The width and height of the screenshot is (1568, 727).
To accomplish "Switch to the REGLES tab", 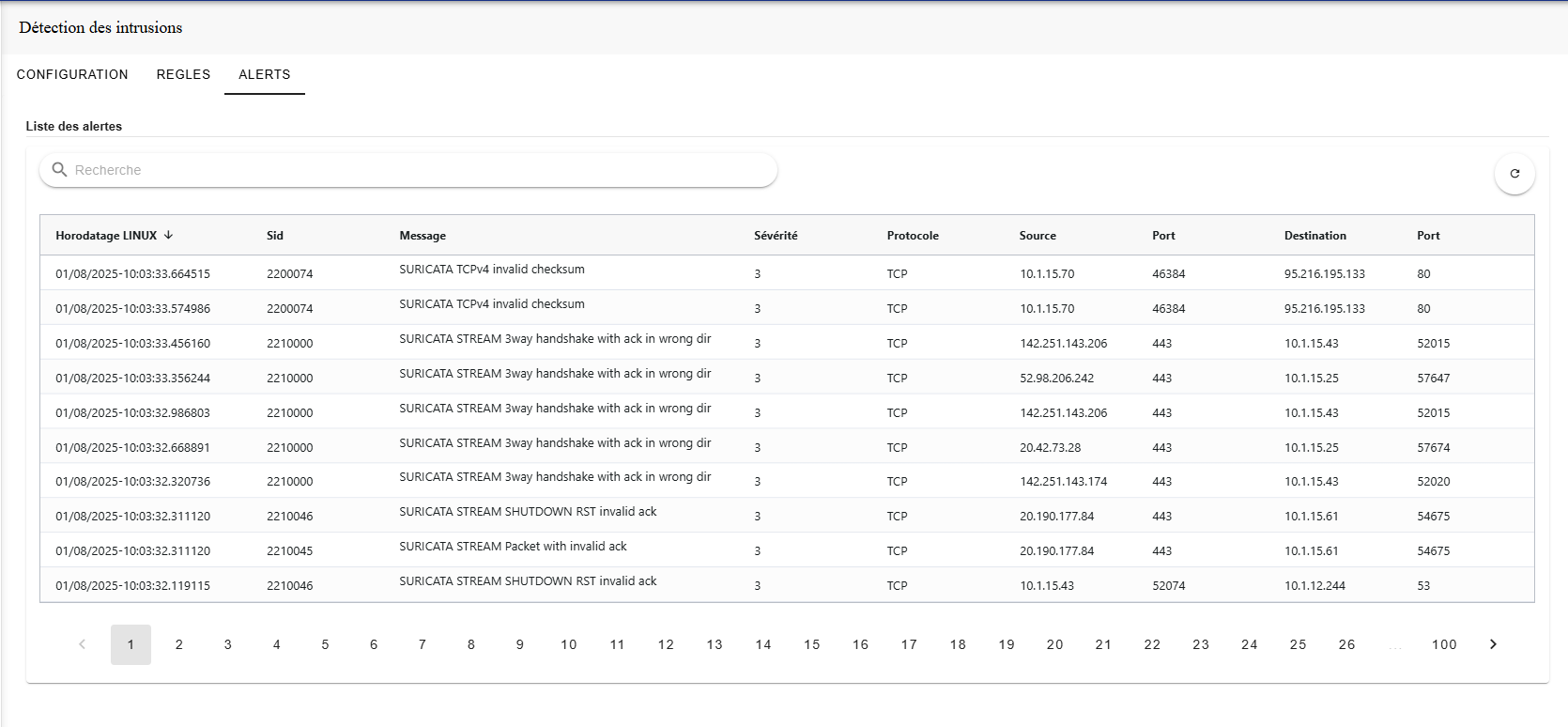I will pos(183,74).
